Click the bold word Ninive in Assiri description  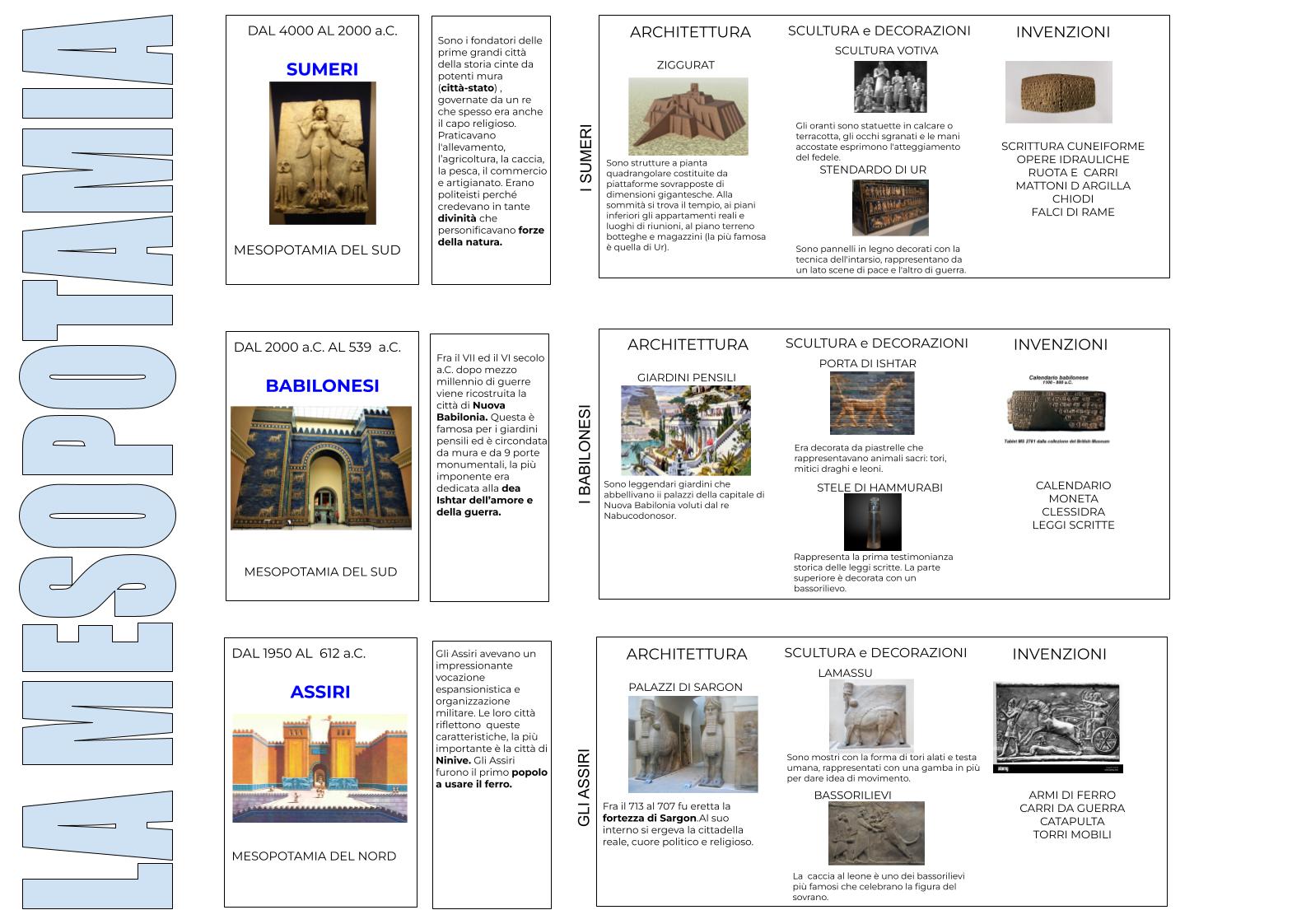click(453, 760)
